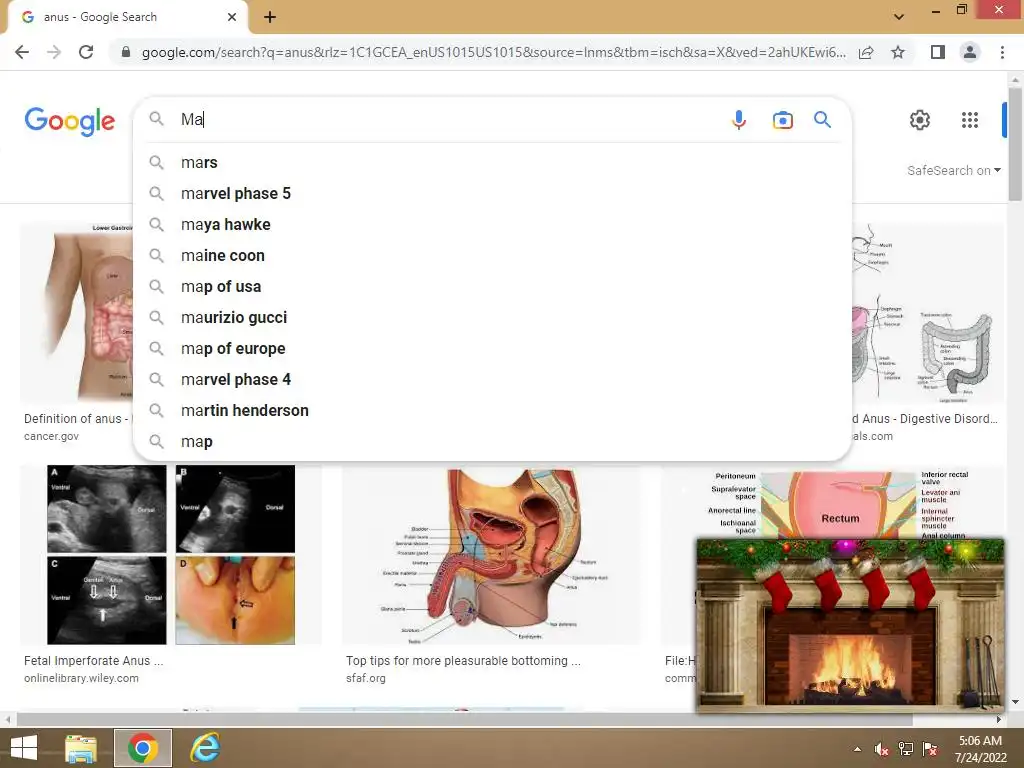The width and height of the screenshot is (1024, 768).
Task: Click the voice search microphone icon
Action: [739, 120]
